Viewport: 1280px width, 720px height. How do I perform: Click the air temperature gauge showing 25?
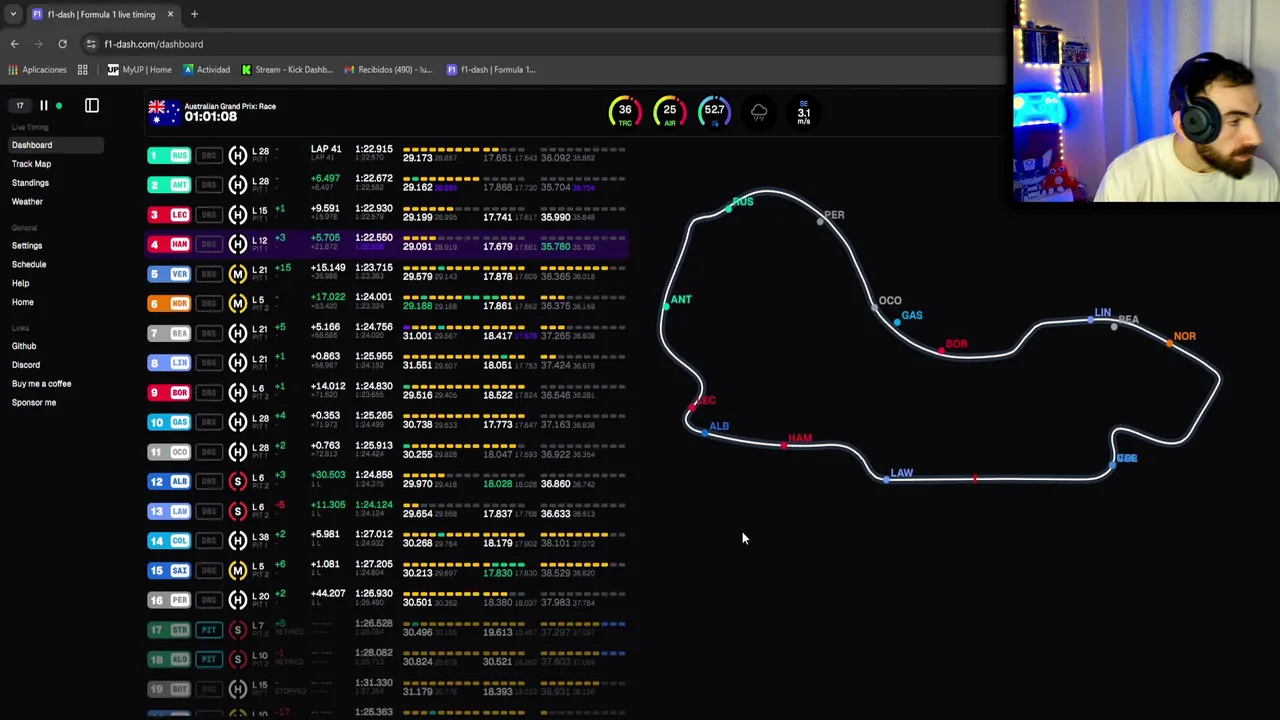669,112
